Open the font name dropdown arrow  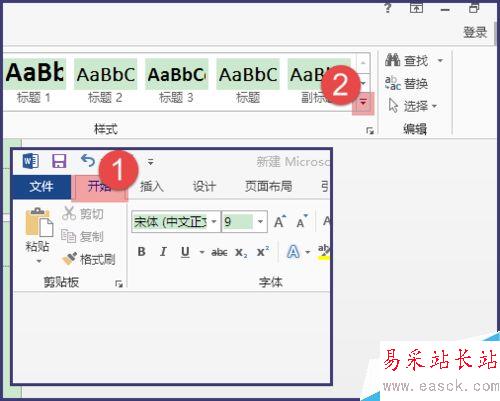point(214,222)
